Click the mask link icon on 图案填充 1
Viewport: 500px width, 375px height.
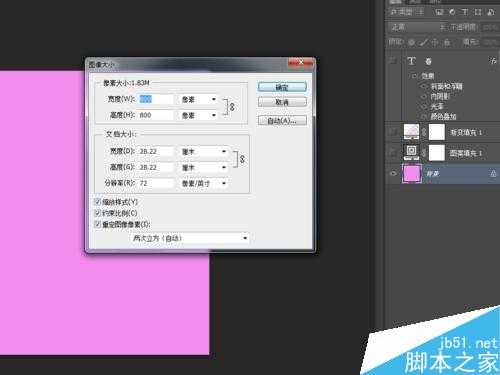coord(424,153)
